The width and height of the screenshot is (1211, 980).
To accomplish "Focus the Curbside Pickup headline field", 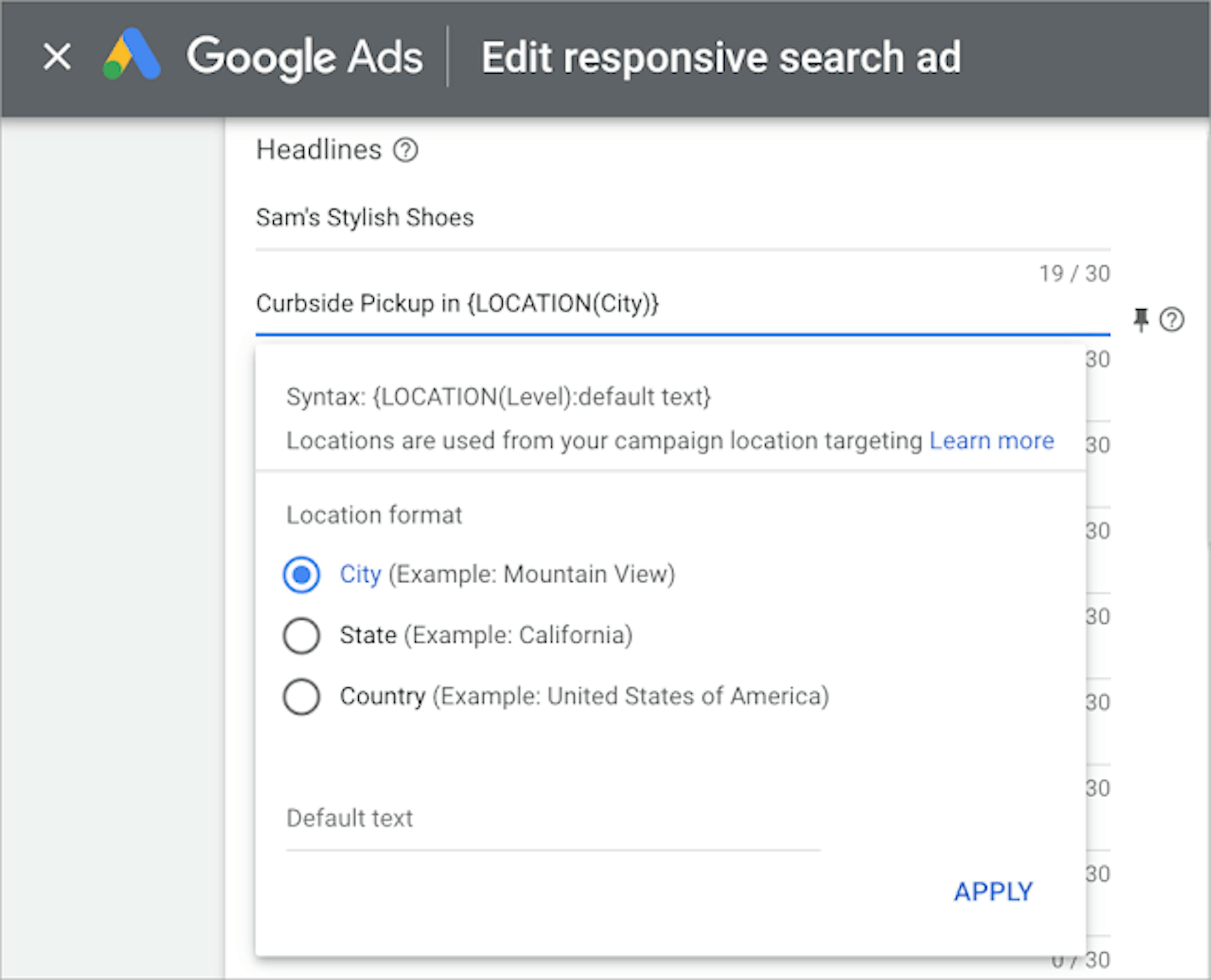I will point(457,304).
